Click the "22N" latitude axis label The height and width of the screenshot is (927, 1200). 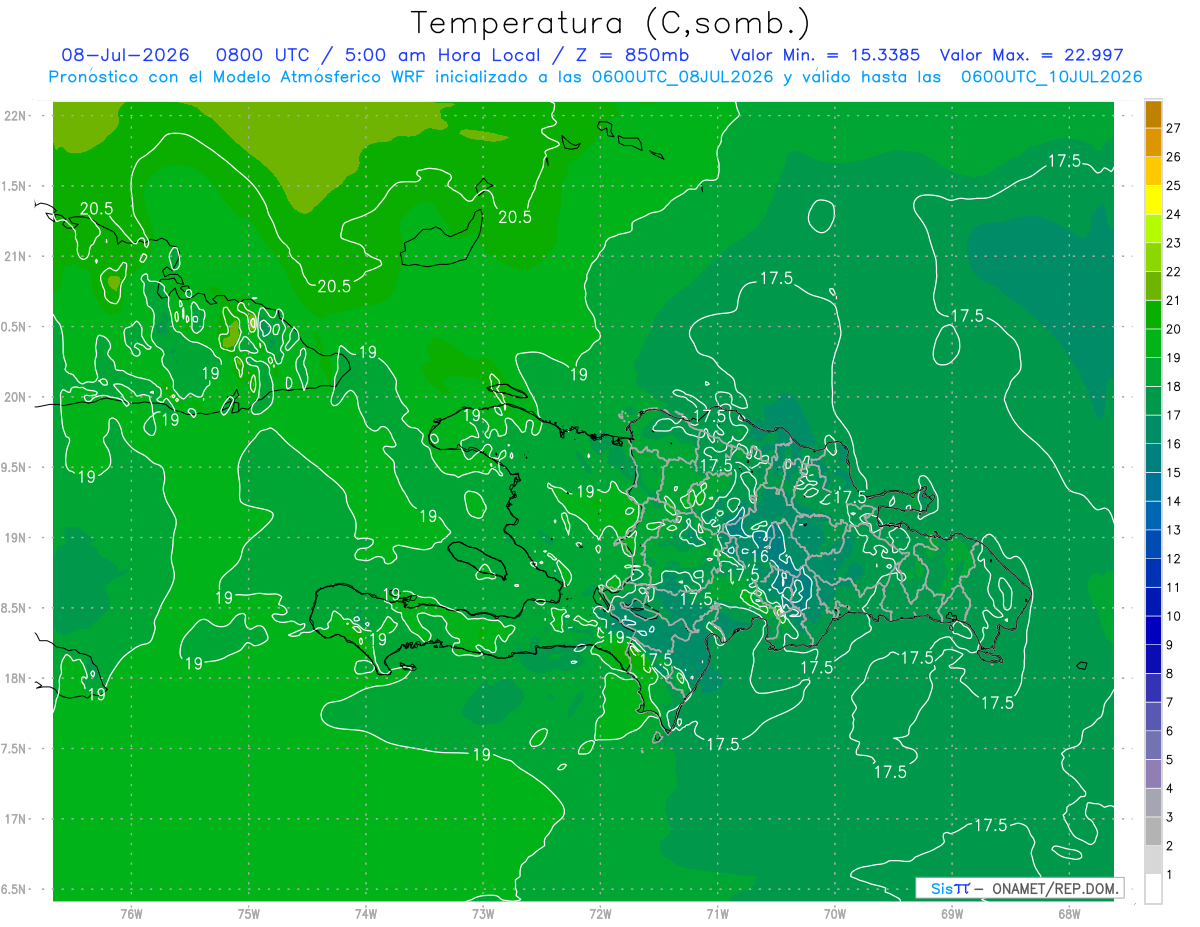pos(16,115)
